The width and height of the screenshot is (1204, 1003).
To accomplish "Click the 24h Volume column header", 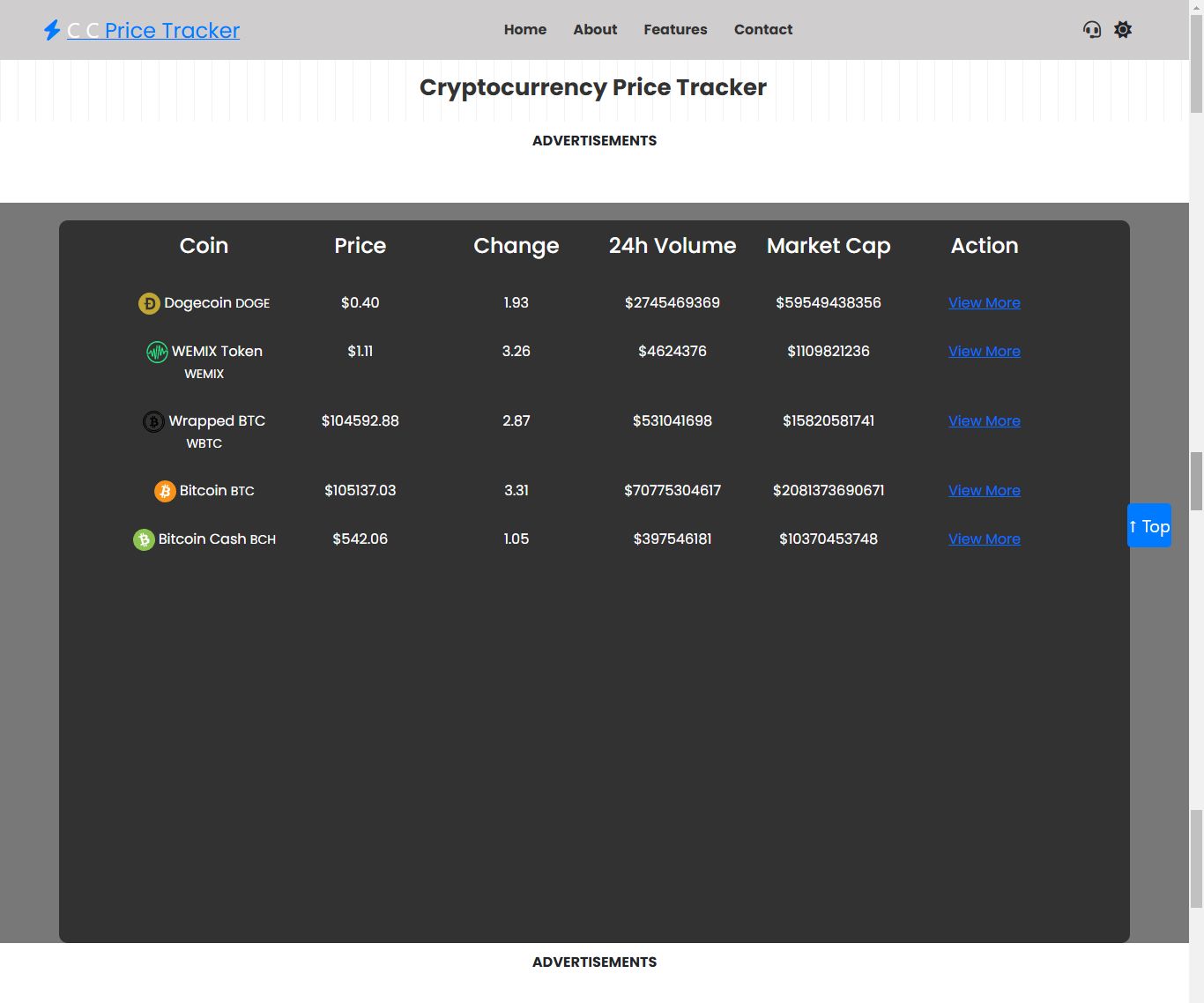I will pos(673,246).
